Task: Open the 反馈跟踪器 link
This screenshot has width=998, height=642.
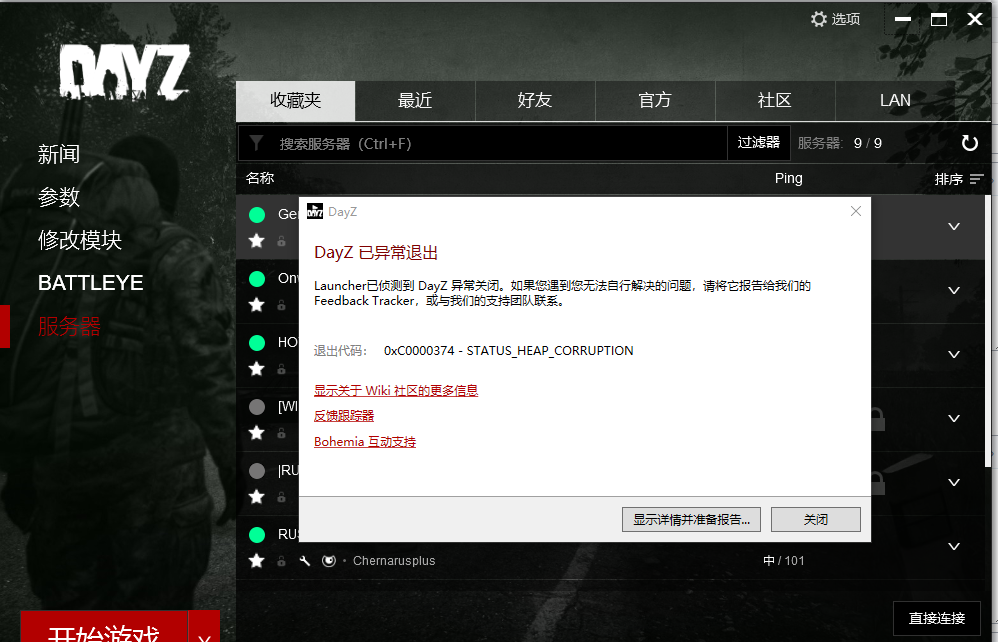Action: click(344, 416)
